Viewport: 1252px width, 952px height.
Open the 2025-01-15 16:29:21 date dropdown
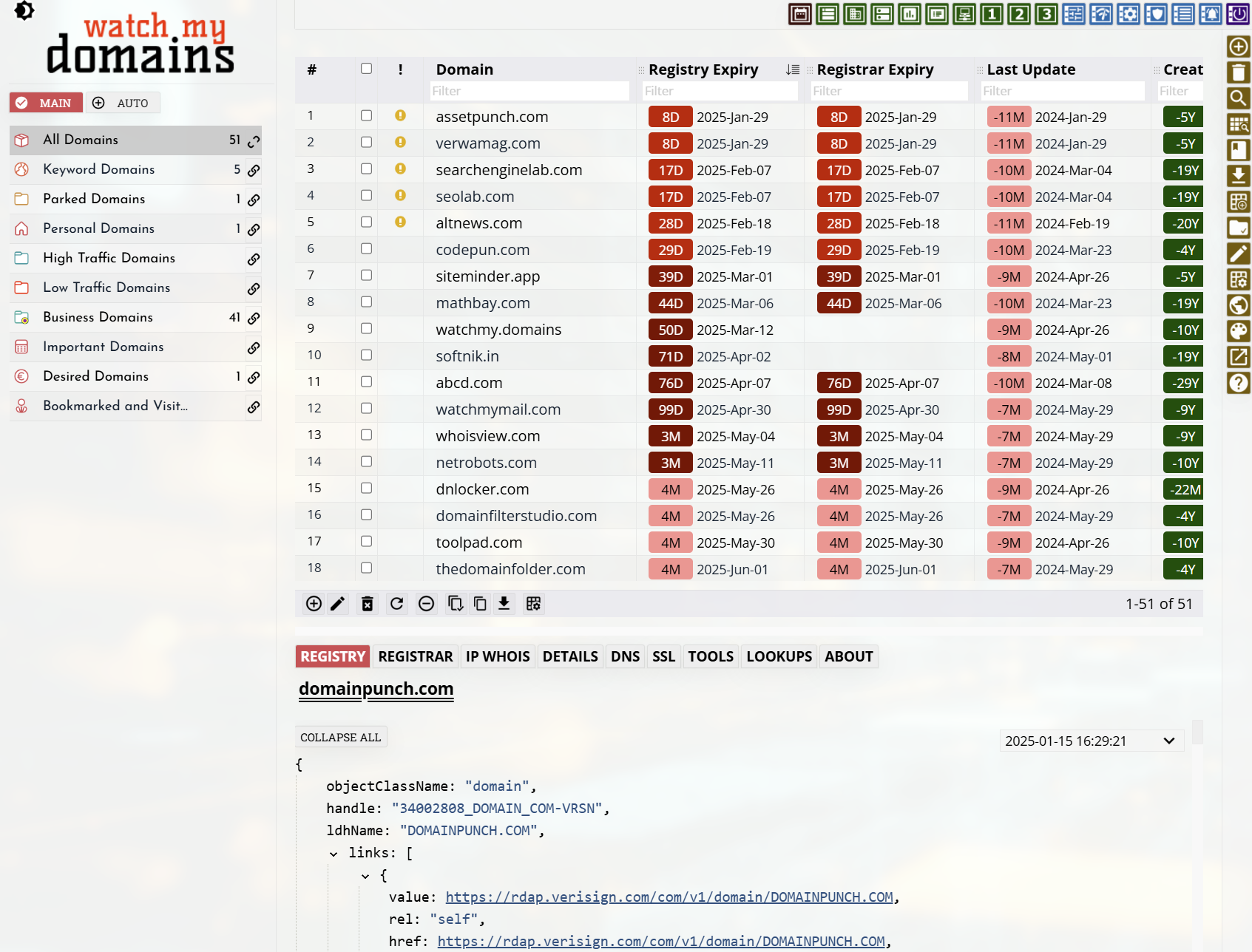pyautogui.click(x=1092, y=741)
